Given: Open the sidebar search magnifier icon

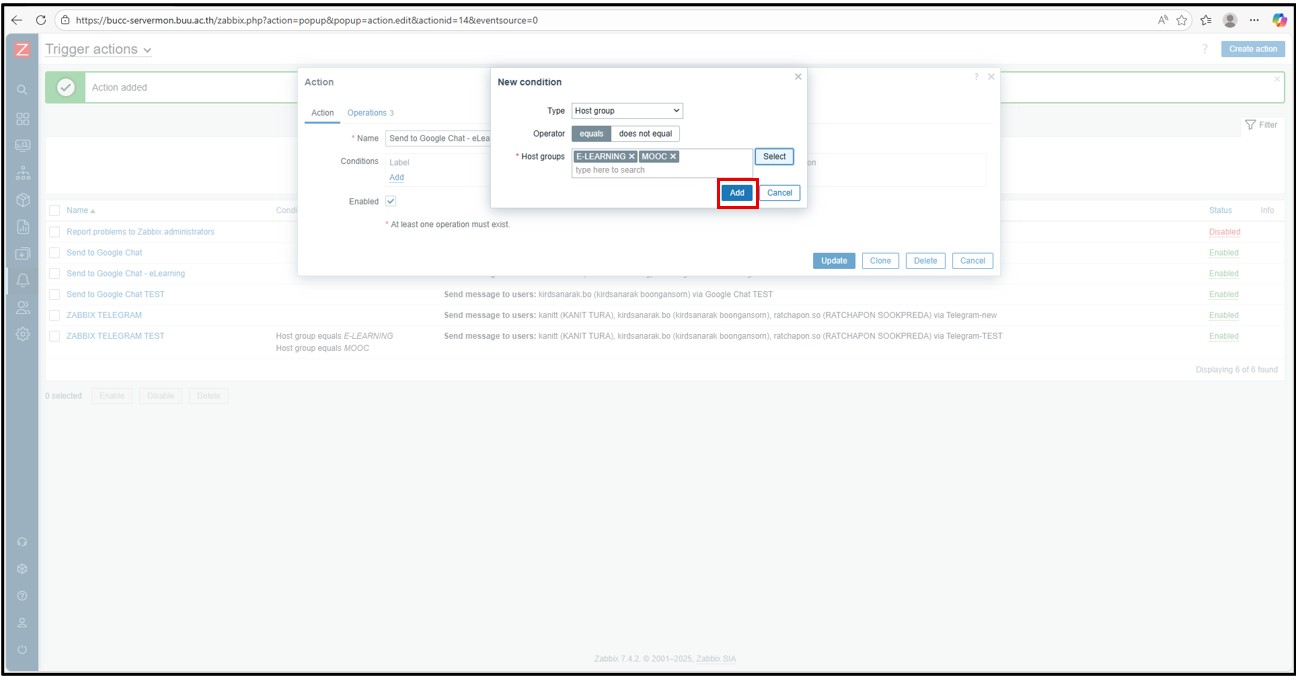Looking at the screenshot, I should pos(22,90).
